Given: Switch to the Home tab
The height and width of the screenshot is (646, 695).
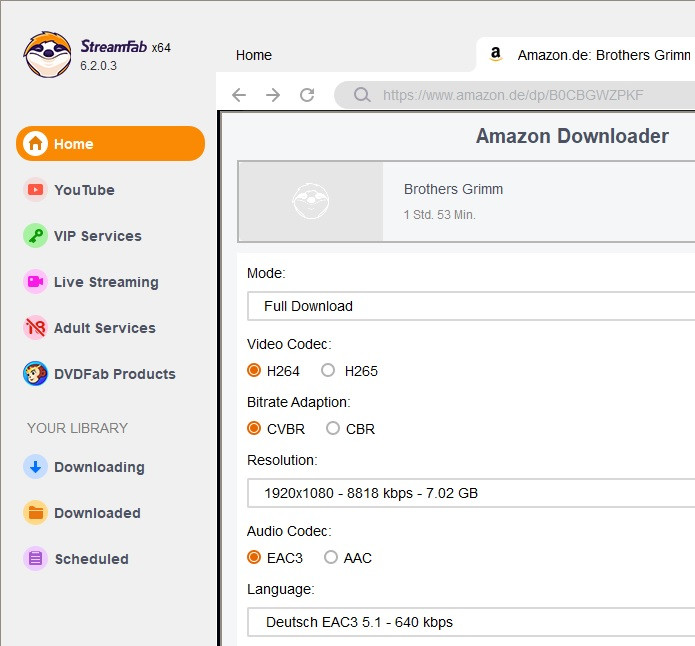Looking at the screenshot, I should click(x=254, y=55).
